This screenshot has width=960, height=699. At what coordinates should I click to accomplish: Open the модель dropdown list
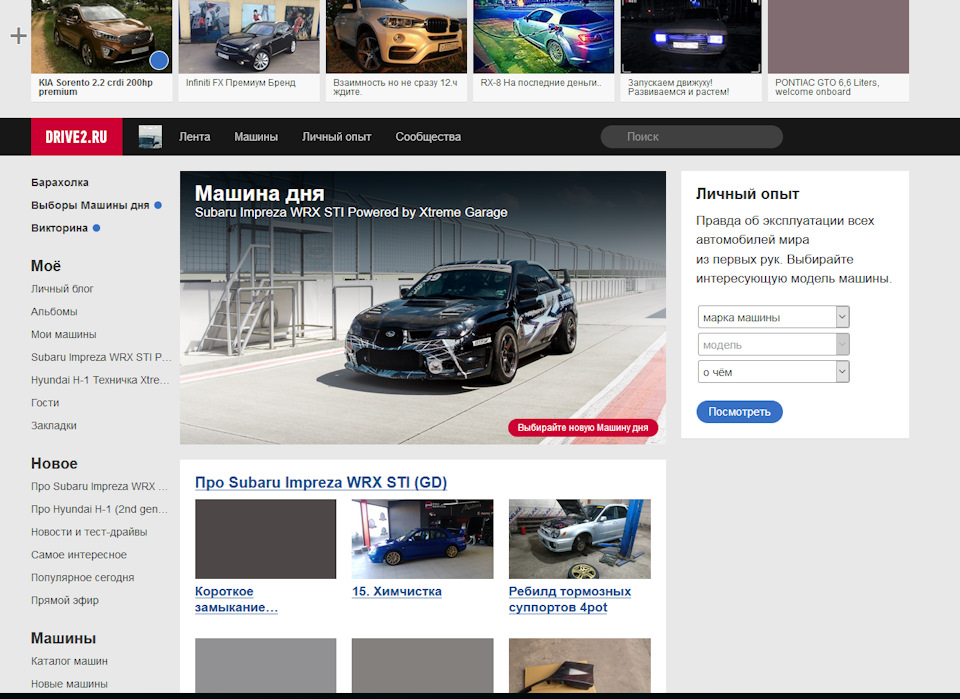tap(773, 344)
